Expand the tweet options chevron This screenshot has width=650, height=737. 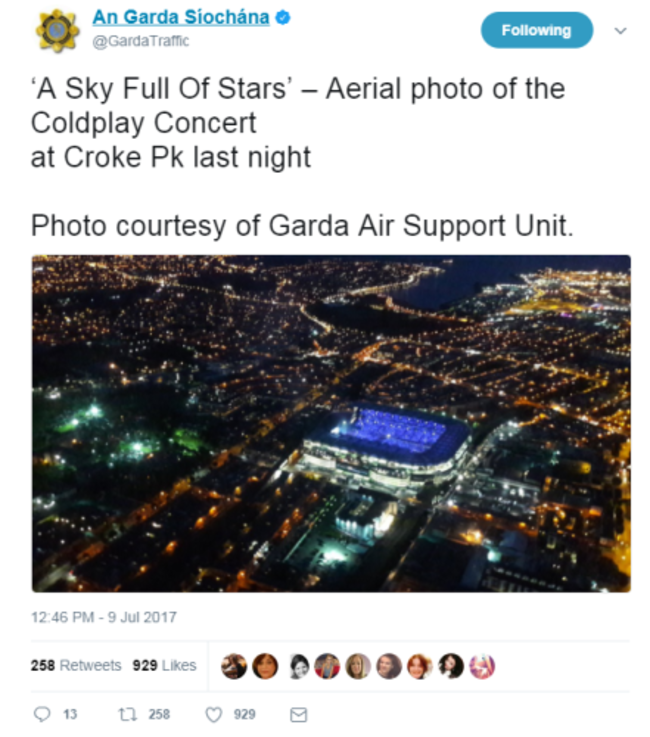(x=620, y=30)
